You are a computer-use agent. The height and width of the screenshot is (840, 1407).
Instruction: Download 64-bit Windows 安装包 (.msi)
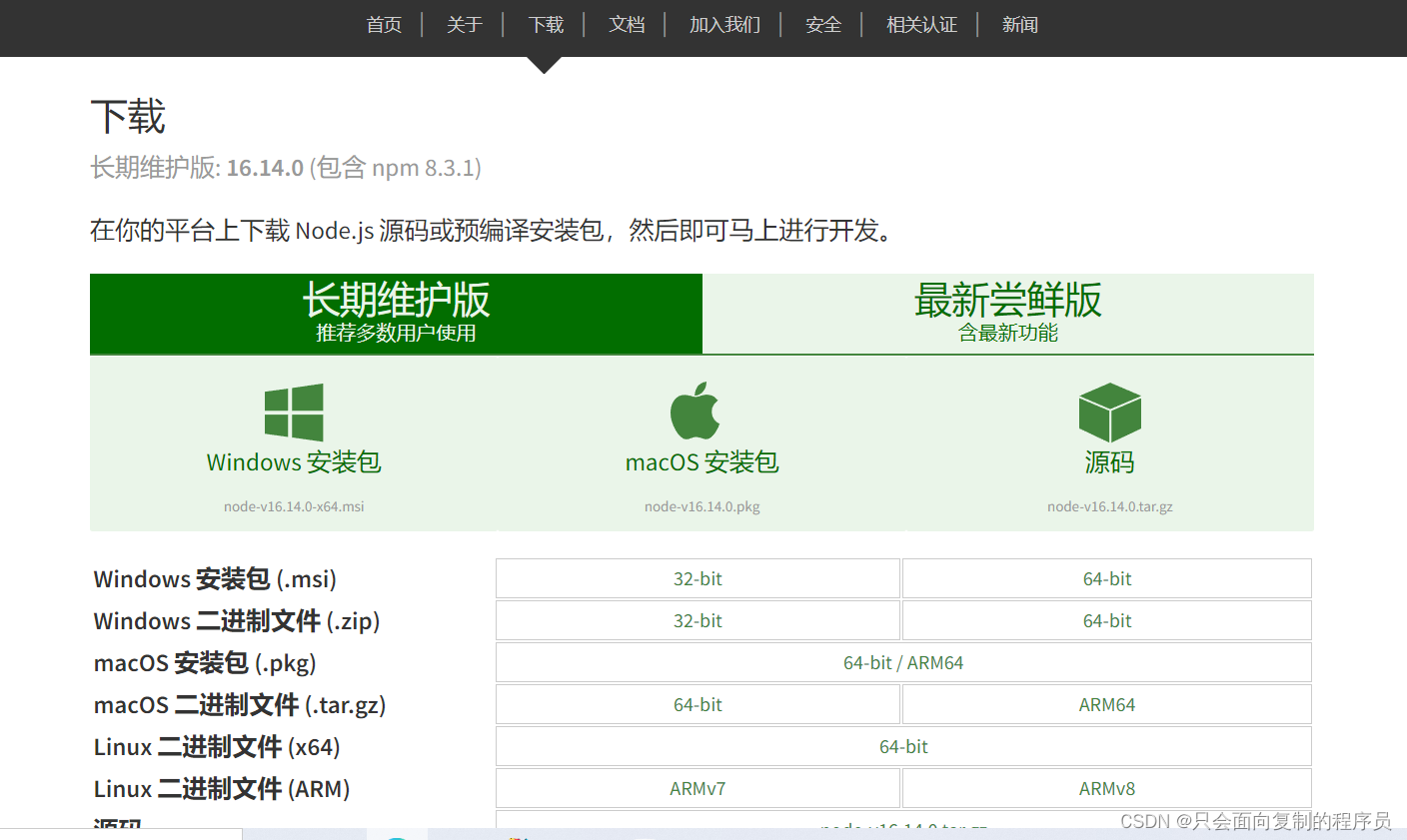pyautogui.click(x=1107, y=579)
